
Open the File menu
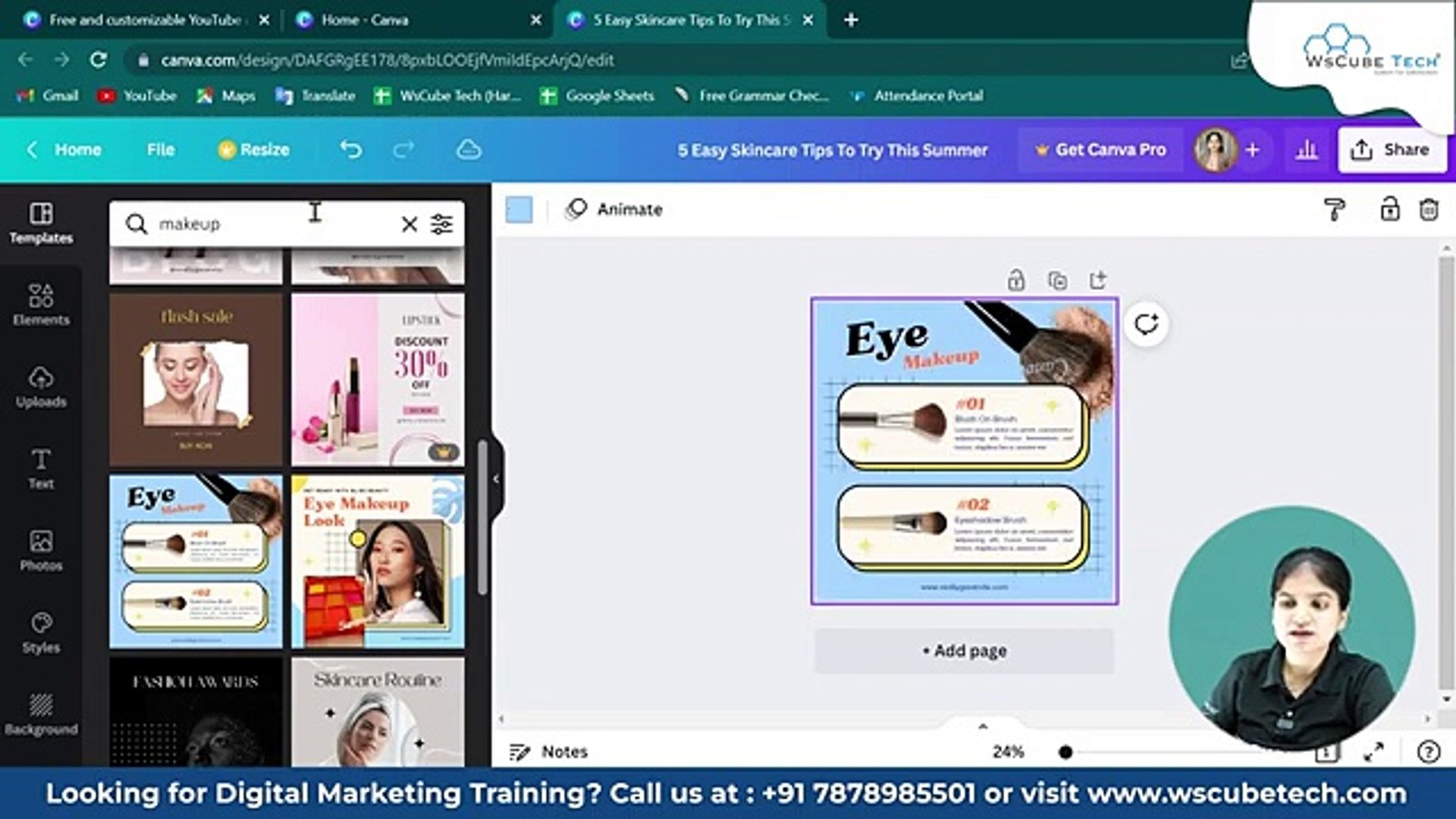(160, 149)
